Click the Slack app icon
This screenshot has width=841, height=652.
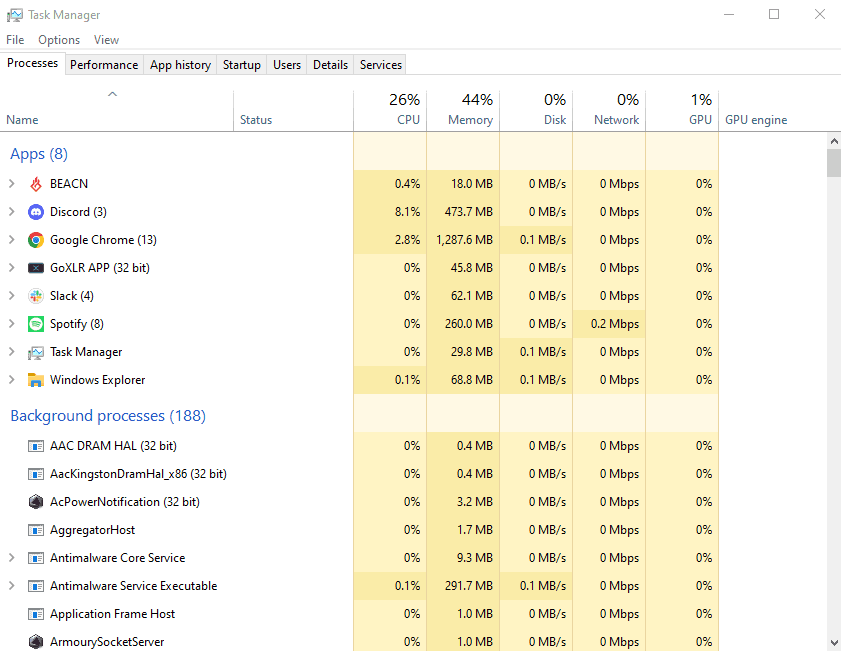(36, 296)
